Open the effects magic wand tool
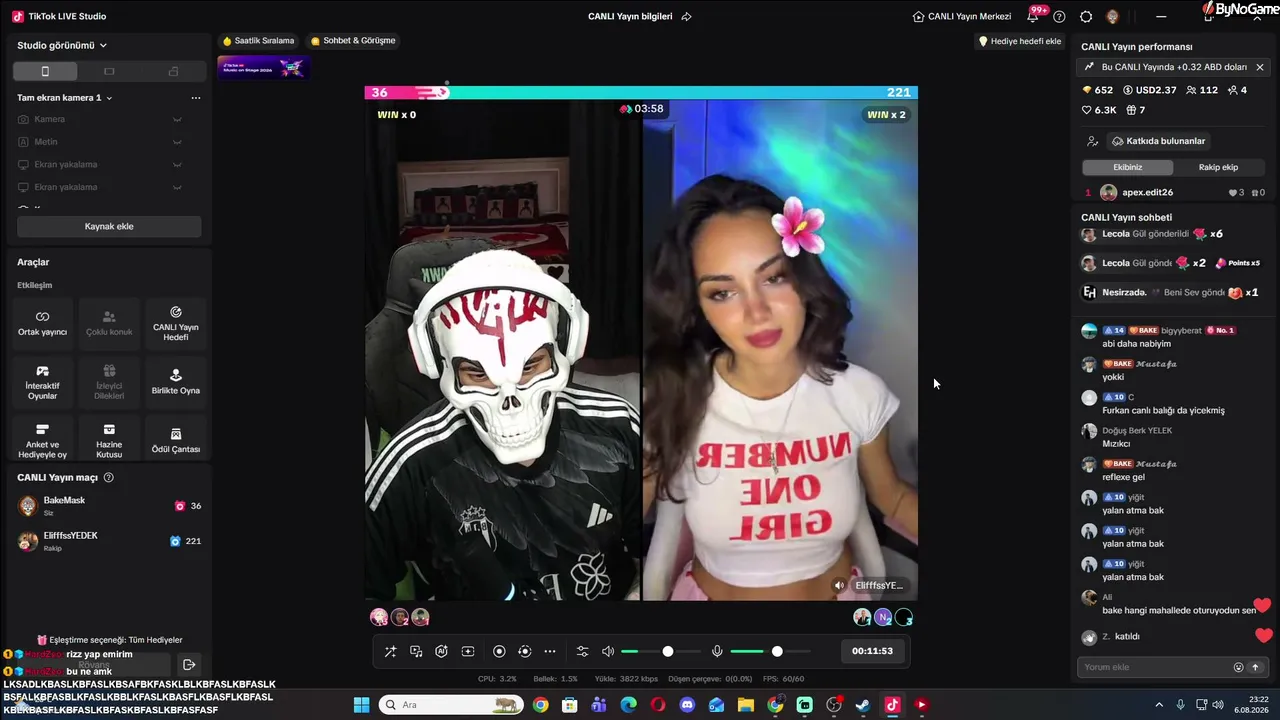The width and height of the screenshot is (1280, 720). click(390, 651)
